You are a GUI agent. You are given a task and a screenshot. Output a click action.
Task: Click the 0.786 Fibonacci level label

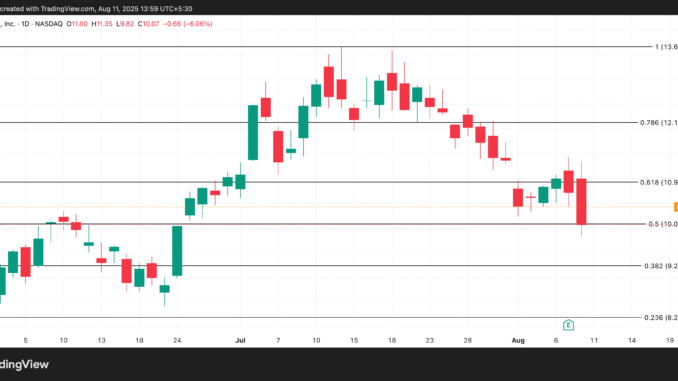tap(659, 123)
